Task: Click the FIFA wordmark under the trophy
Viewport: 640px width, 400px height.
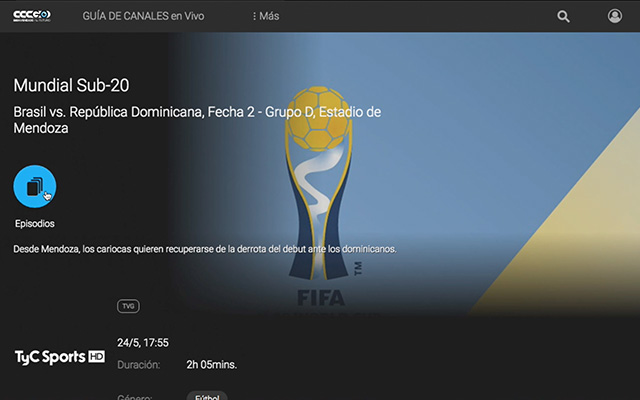Action: [x=321, y=298]
